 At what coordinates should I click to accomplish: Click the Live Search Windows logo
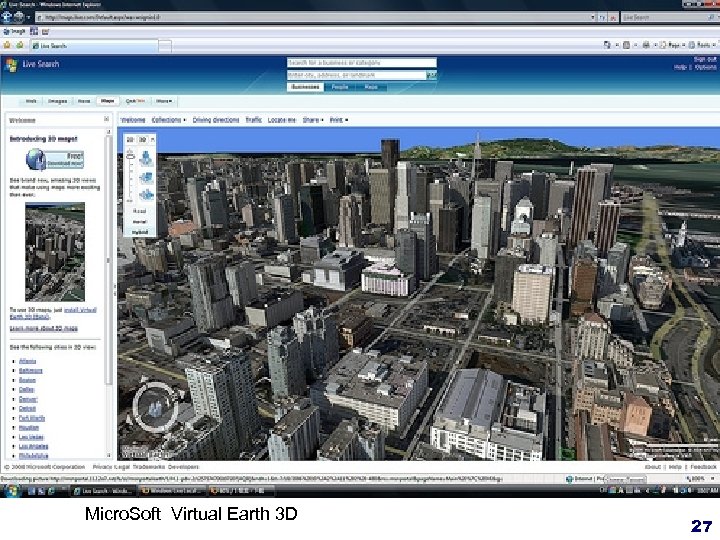11,65
